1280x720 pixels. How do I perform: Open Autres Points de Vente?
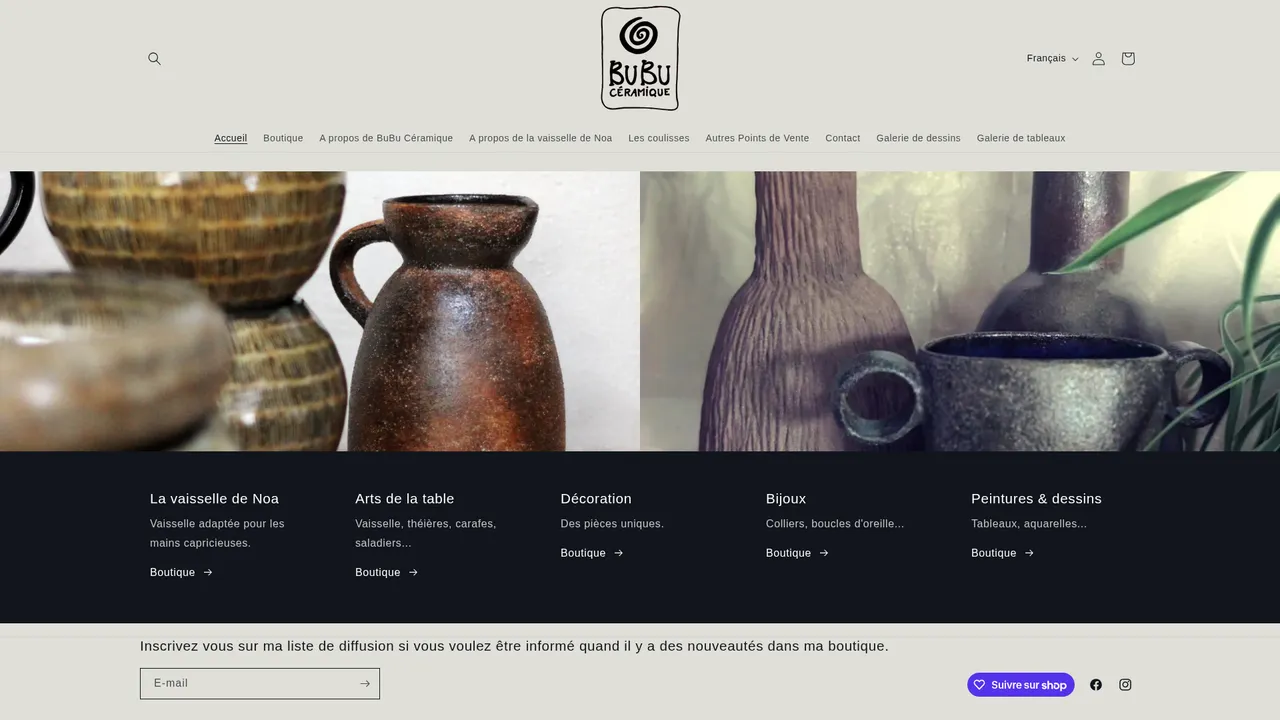click(757, 138)
